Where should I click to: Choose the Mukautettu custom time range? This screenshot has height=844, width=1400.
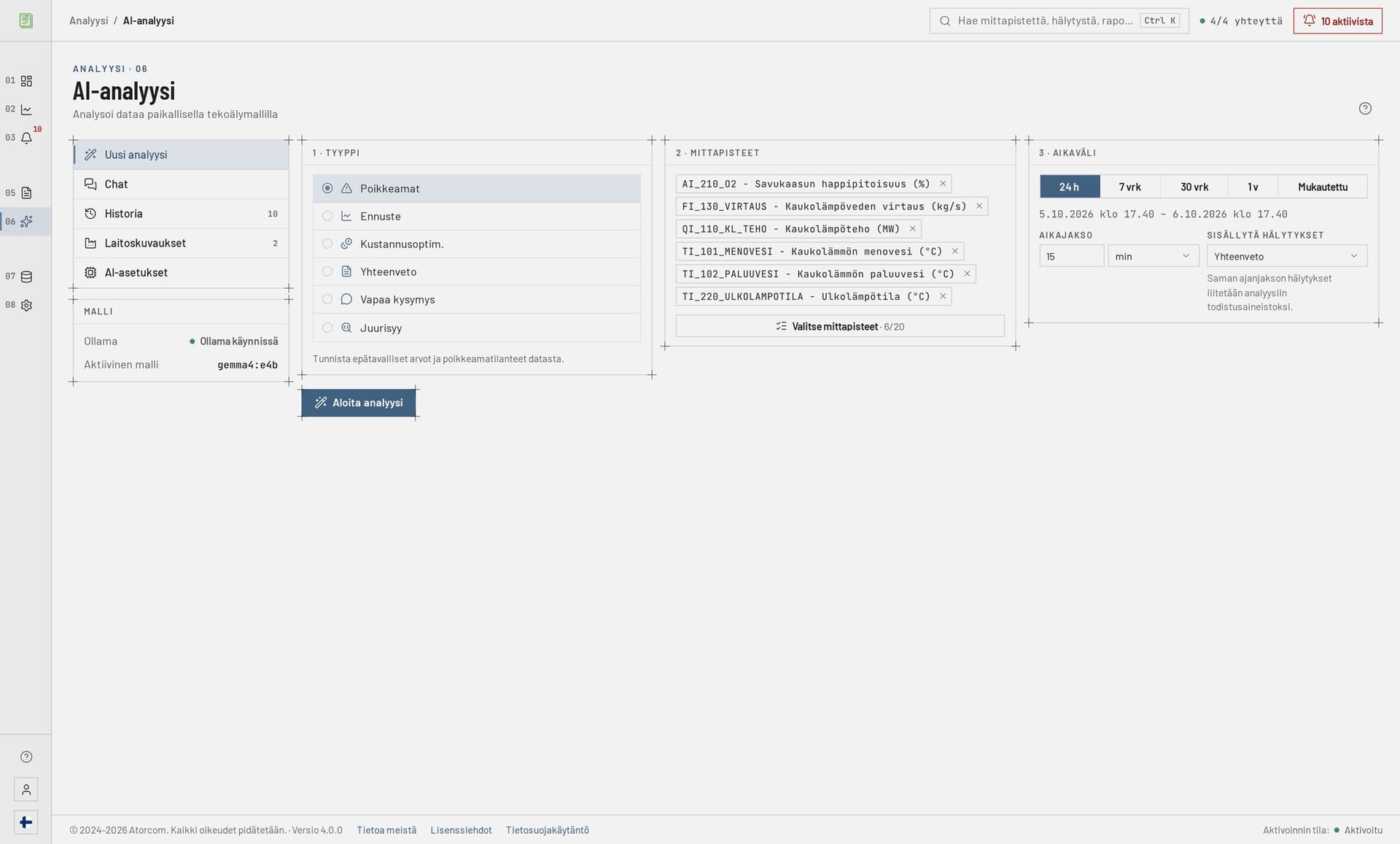point(1323,187)
